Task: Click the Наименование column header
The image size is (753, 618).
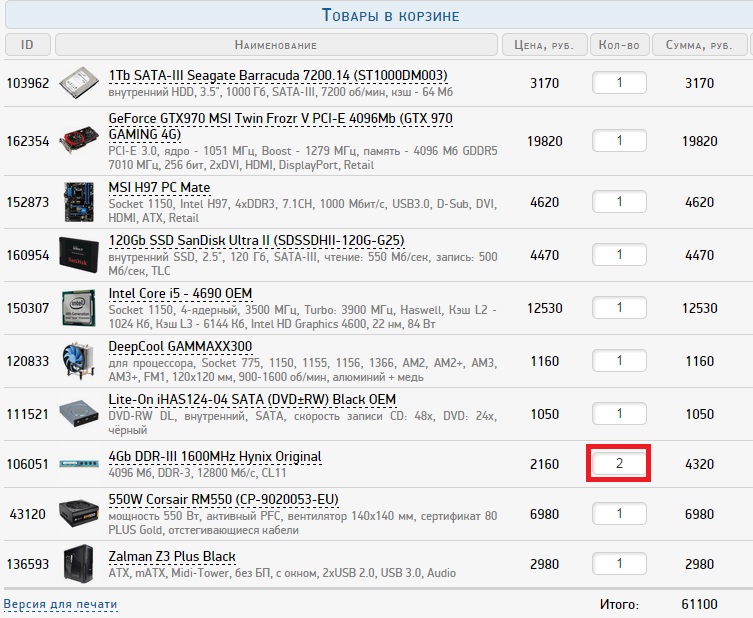Action: pyautogui.click(x=276, y=45)
